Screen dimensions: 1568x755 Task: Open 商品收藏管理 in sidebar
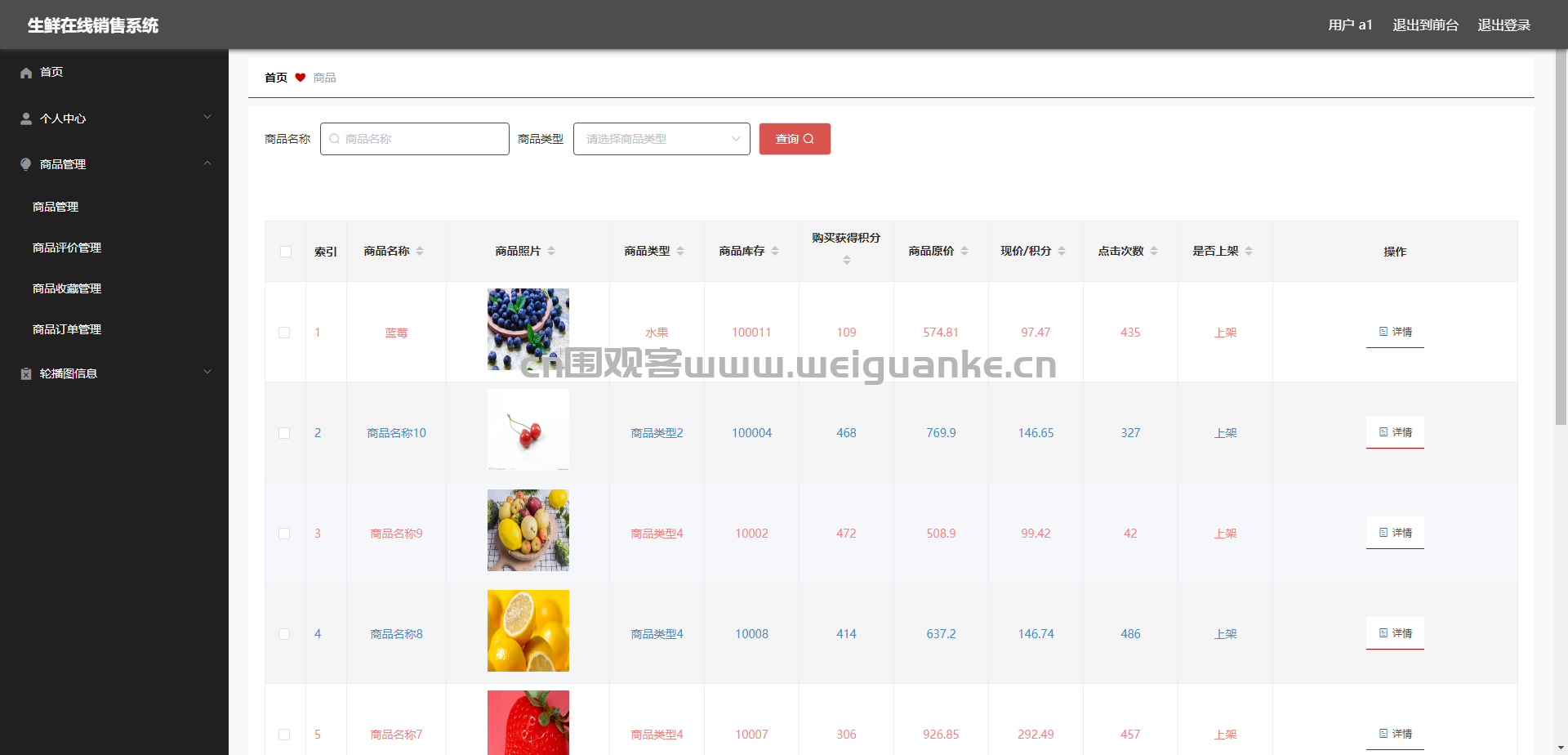point(67,288)
